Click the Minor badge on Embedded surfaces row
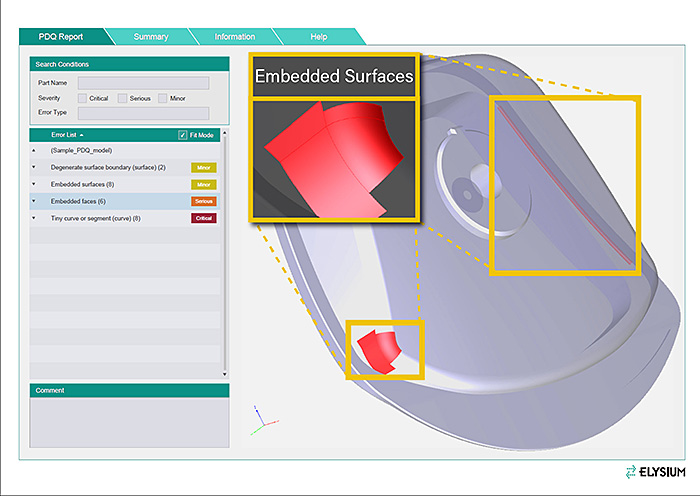 pyautogui.click(x=203, y=184)
